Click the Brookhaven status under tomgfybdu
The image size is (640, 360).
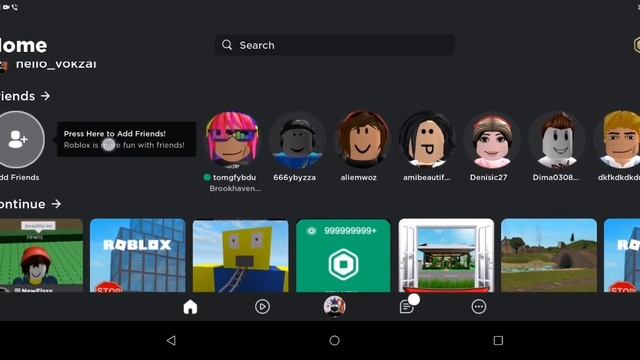click(235, 189)
